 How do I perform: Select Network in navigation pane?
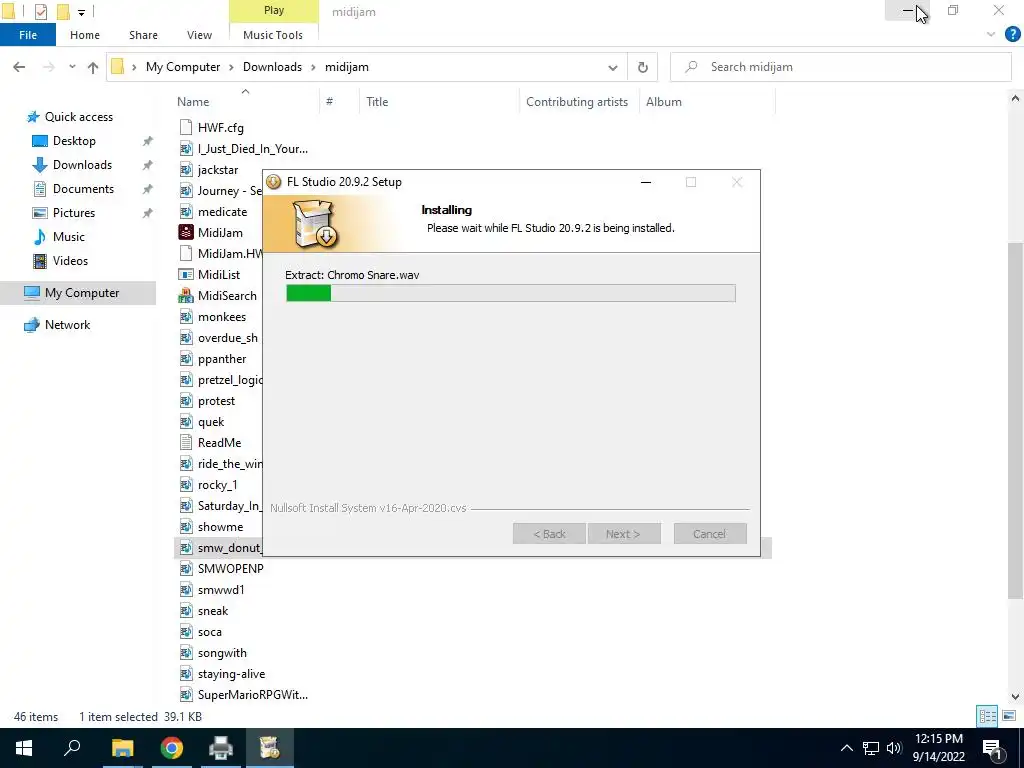[x=67, y=325]
